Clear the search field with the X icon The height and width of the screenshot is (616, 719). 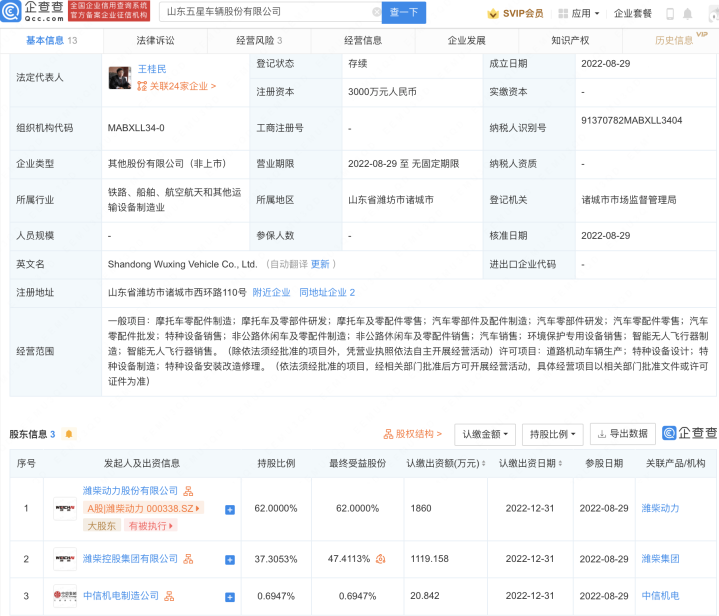(376, 12)
